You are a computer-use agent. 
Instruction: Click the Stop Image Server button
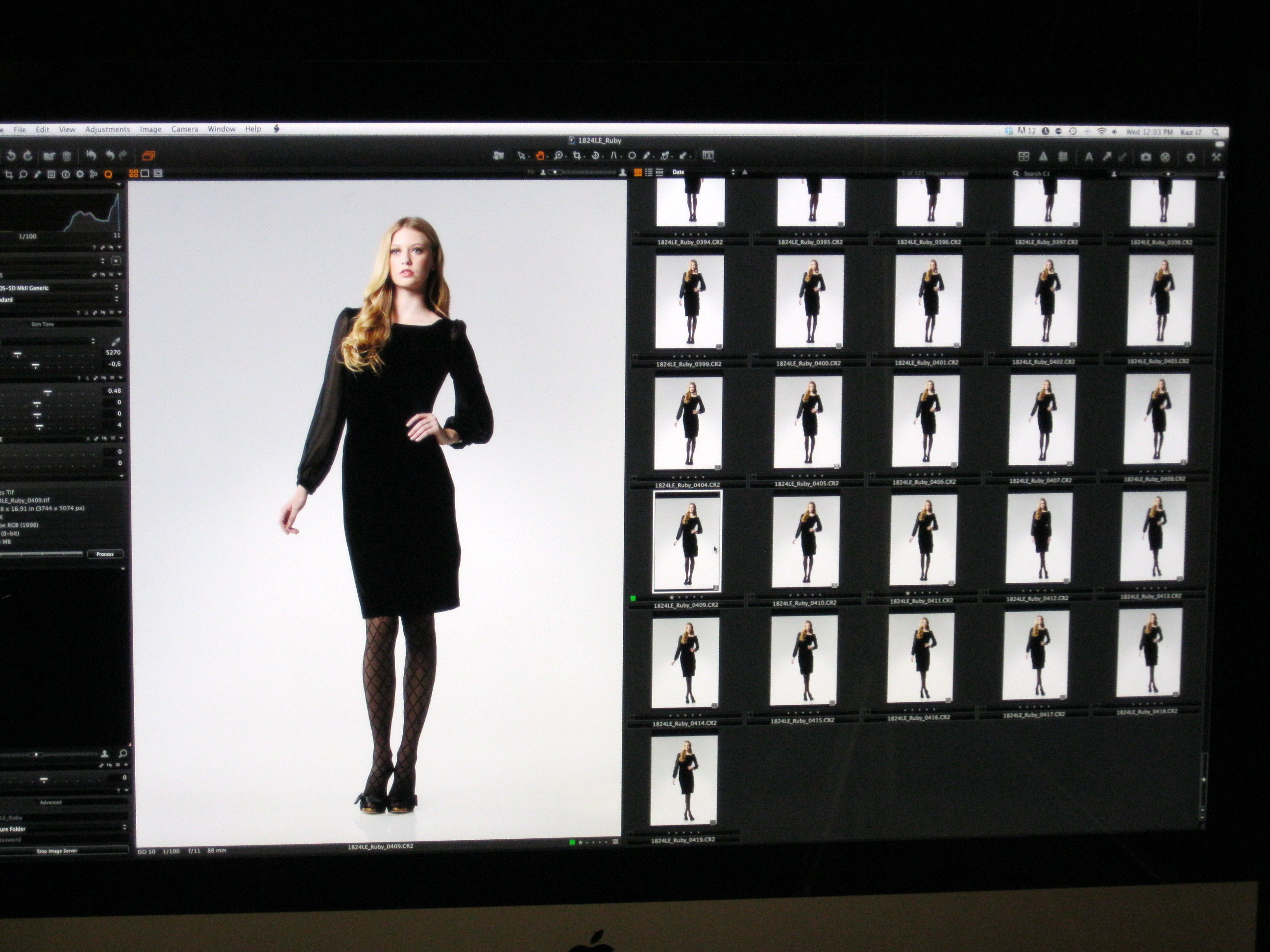coord(57,851)
